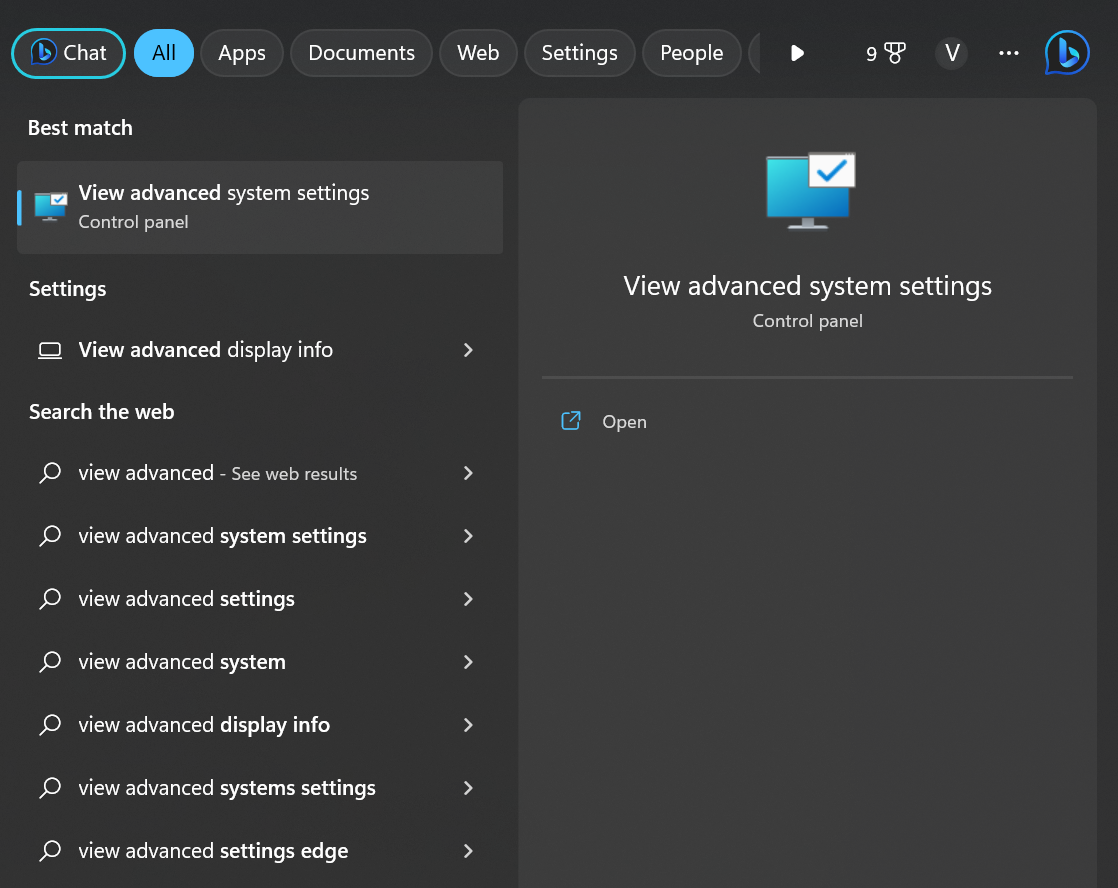This screenshot has height=888, width=1118.
Task: Click the V user account avatar
Action: tap(952, 53)
